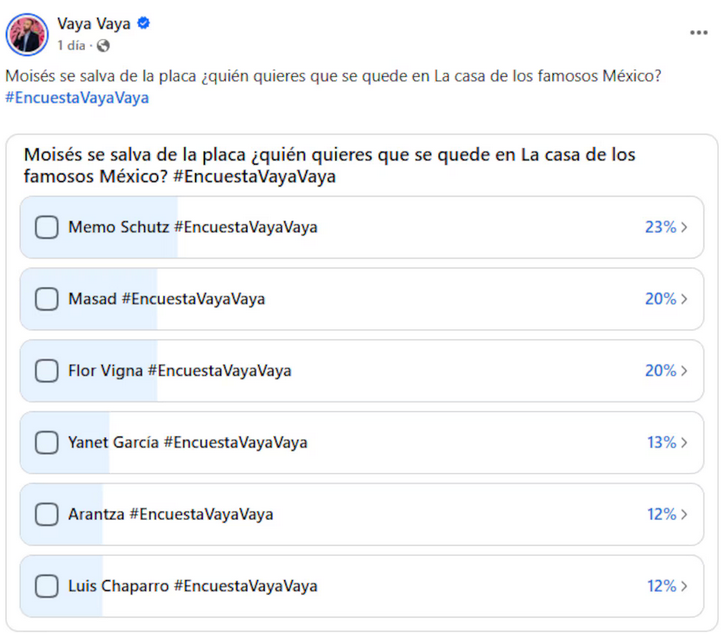Click the blue verified badge icon
Viewport: 724px width, 633px height.
click(x=144, y=23)
